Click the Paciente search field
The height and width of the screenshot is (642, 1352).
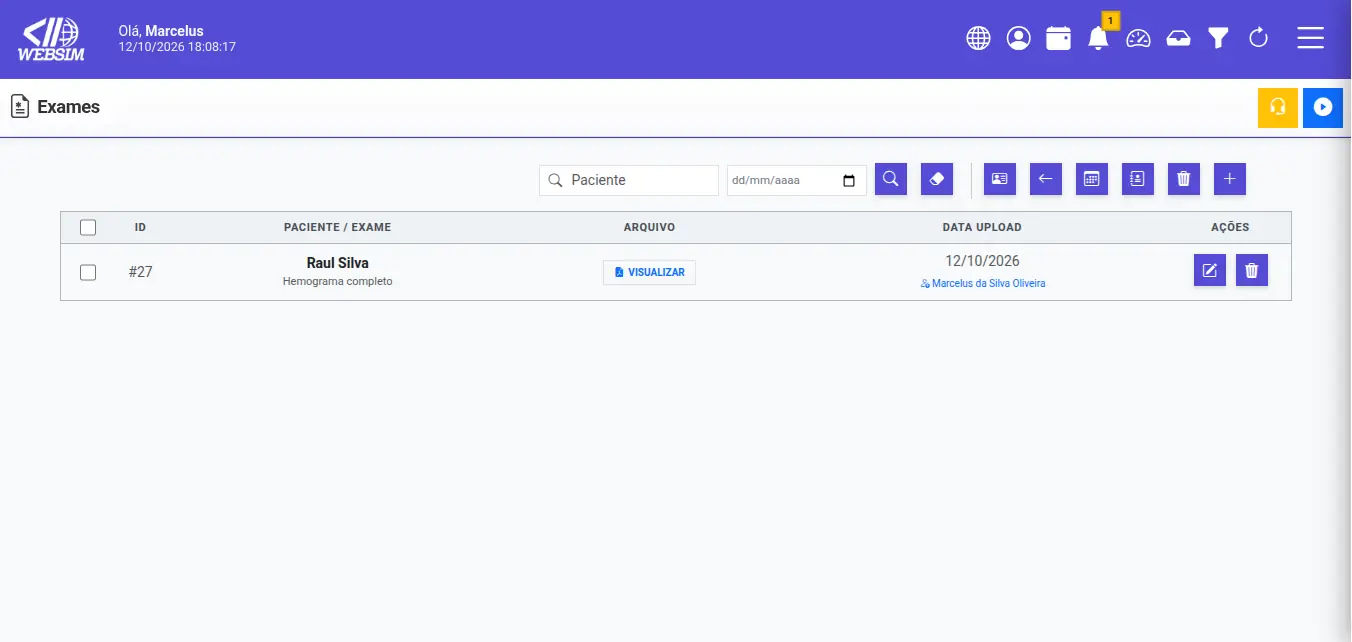coord(629,180)
